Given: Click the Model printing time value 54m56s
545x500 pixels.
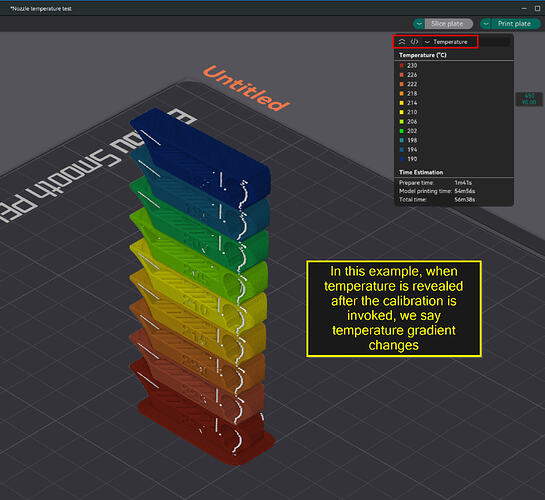Looking at the screenshot, I should coord(465,191).
